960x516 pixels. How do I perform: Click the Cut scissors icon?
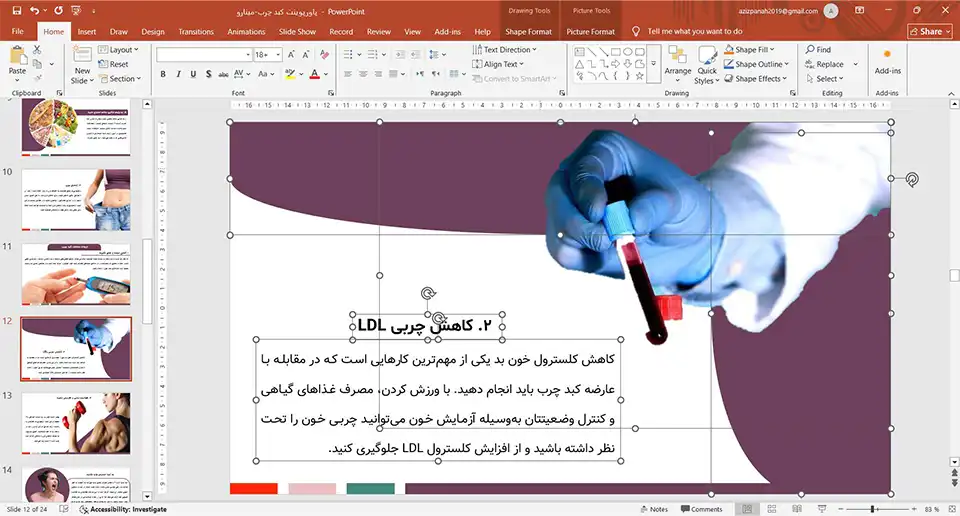click(x=37, y=50)
